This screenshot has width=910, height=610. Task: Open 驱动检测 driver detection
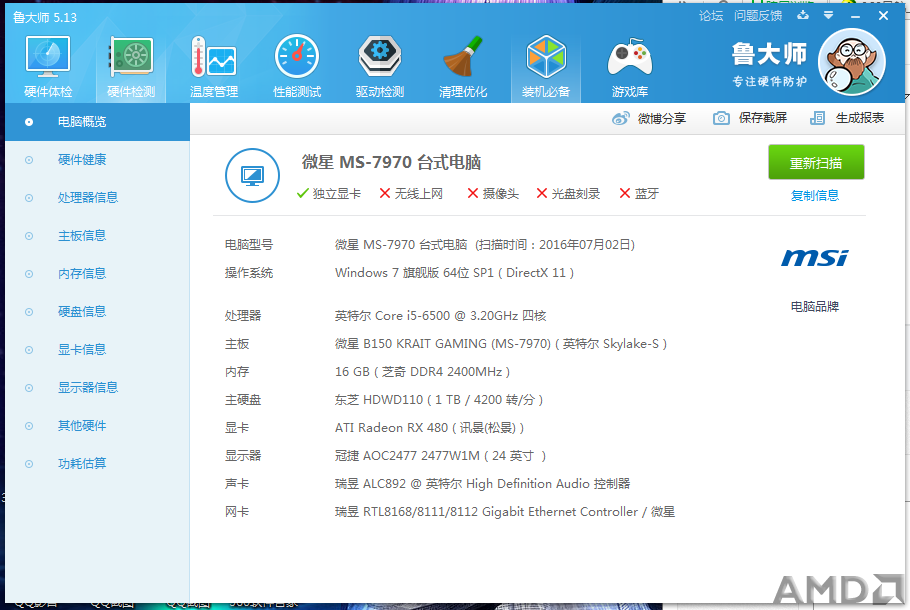[380, 67]
